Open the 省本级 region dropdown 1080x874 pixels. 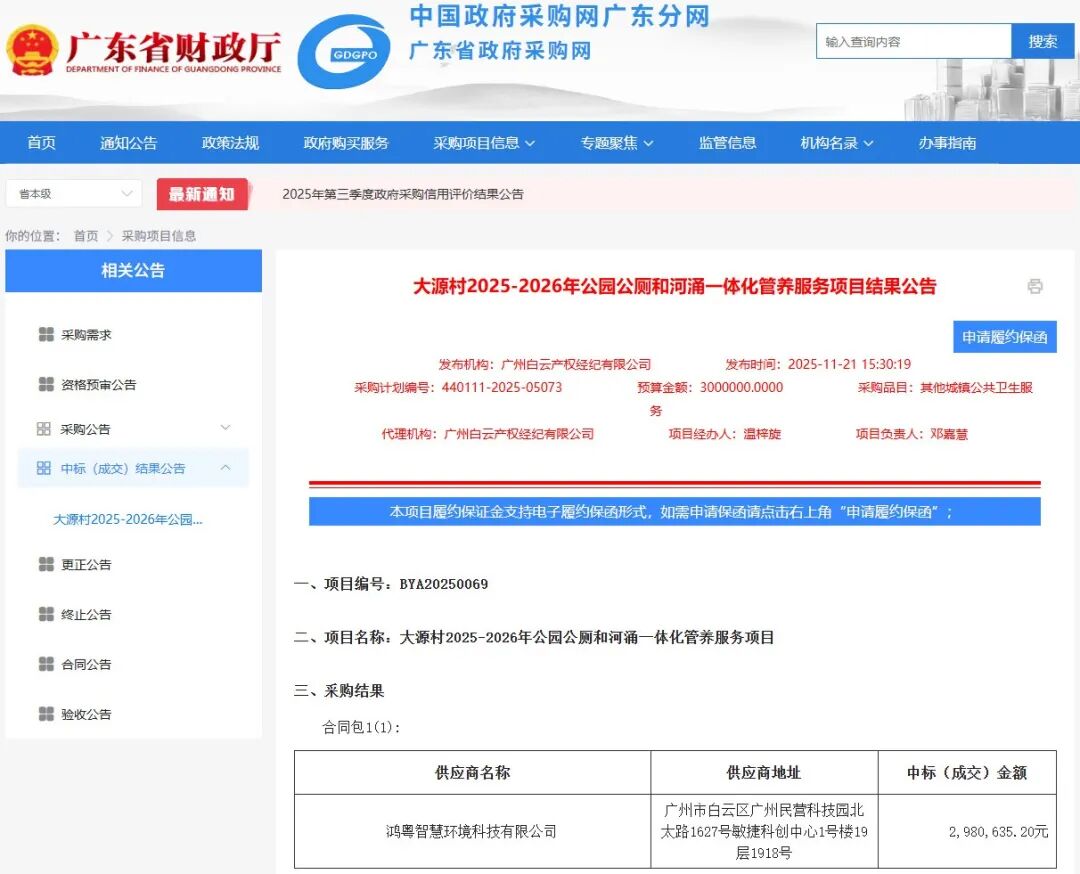coord(74,194)
